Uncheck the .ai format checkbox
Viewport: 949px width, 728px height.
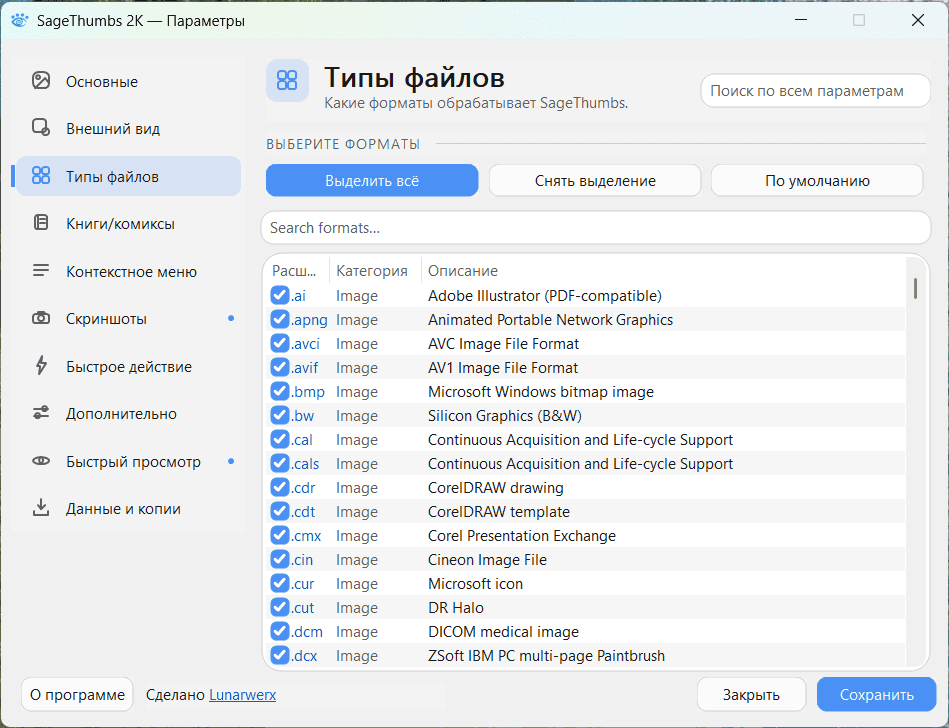[x=280, y=295]
